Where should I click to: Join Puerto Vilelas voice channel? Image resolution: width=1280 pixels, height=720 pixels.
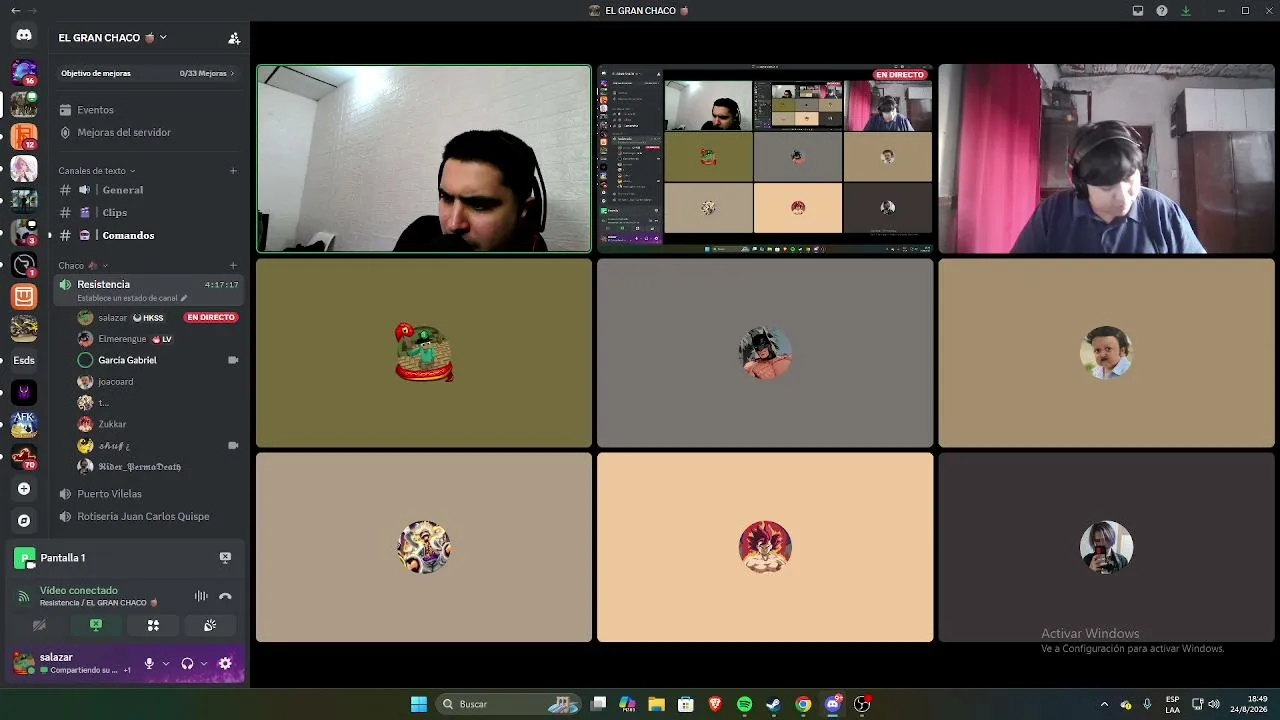pos(150,494)
